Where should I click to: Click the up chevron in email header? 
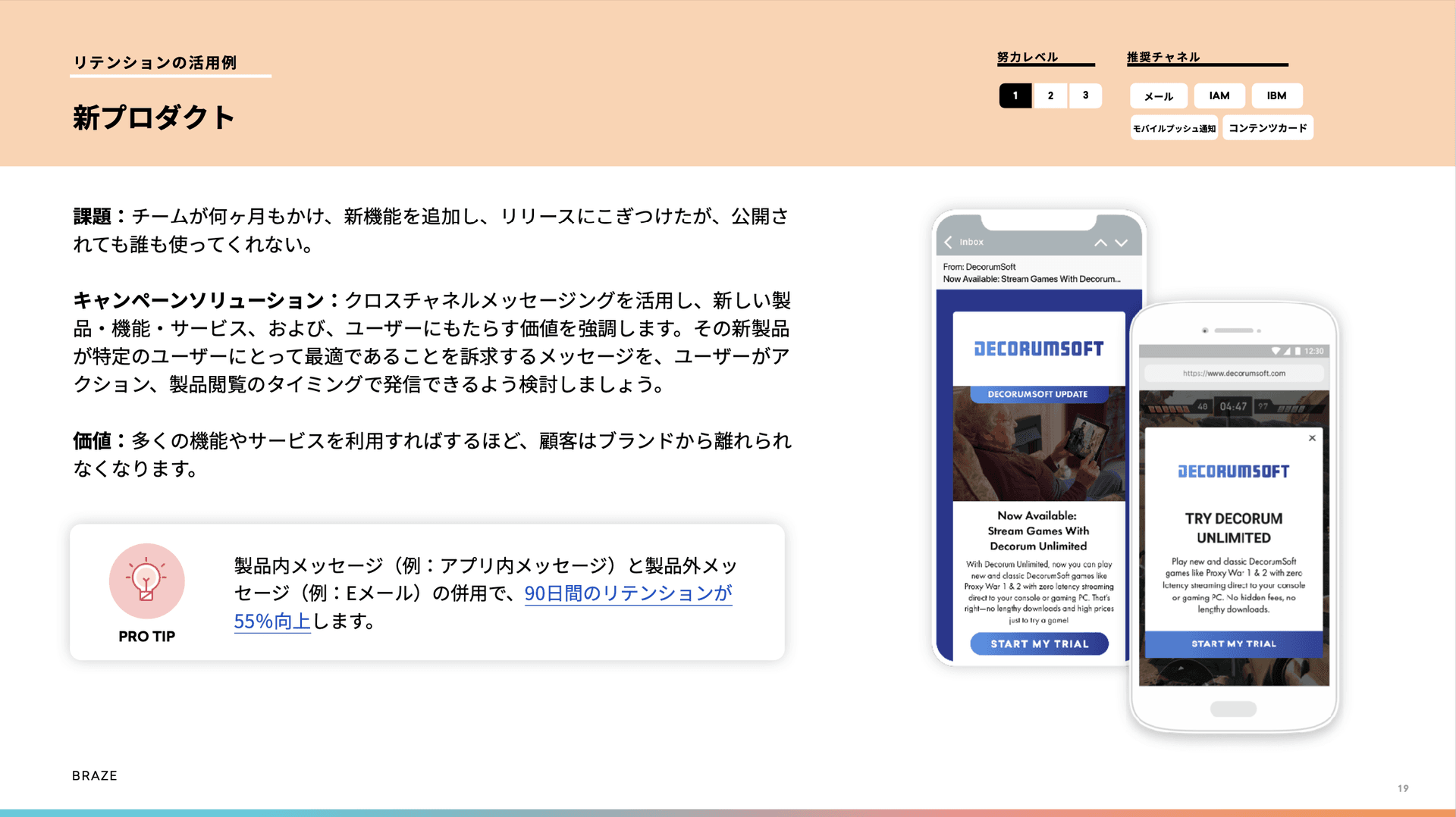pos(1100,243)
